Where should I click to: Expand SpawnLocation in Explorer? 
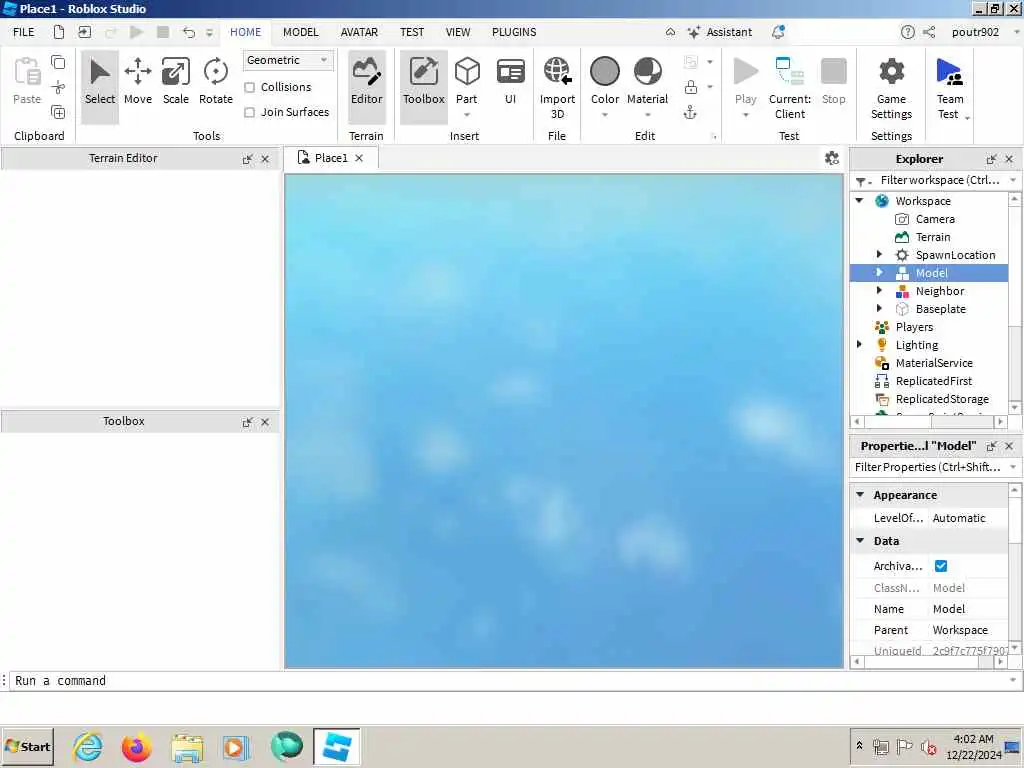879,255
